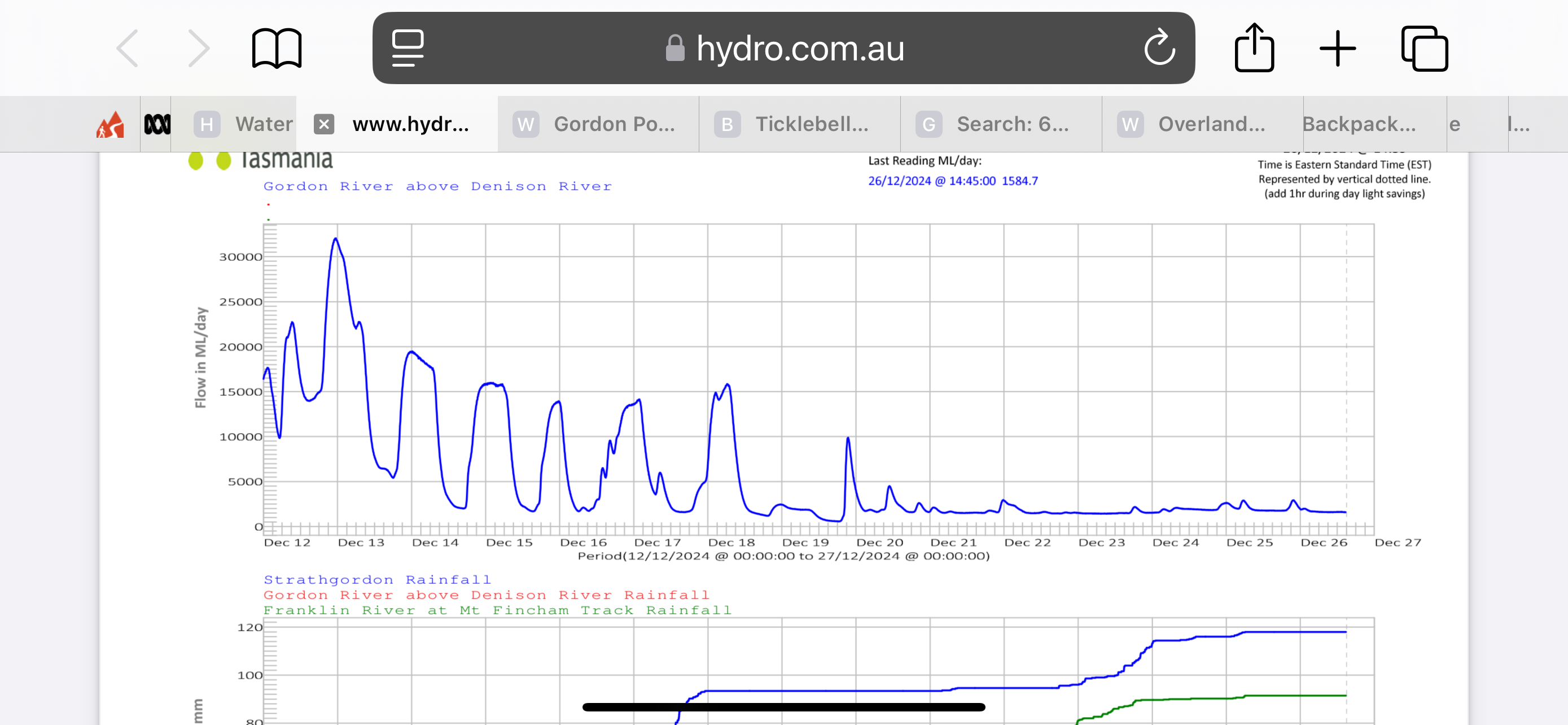Click 'Time is Eastern Standard Time (EST)' note
This screenshot has width=1568, height=725.
coord(1344,164)
